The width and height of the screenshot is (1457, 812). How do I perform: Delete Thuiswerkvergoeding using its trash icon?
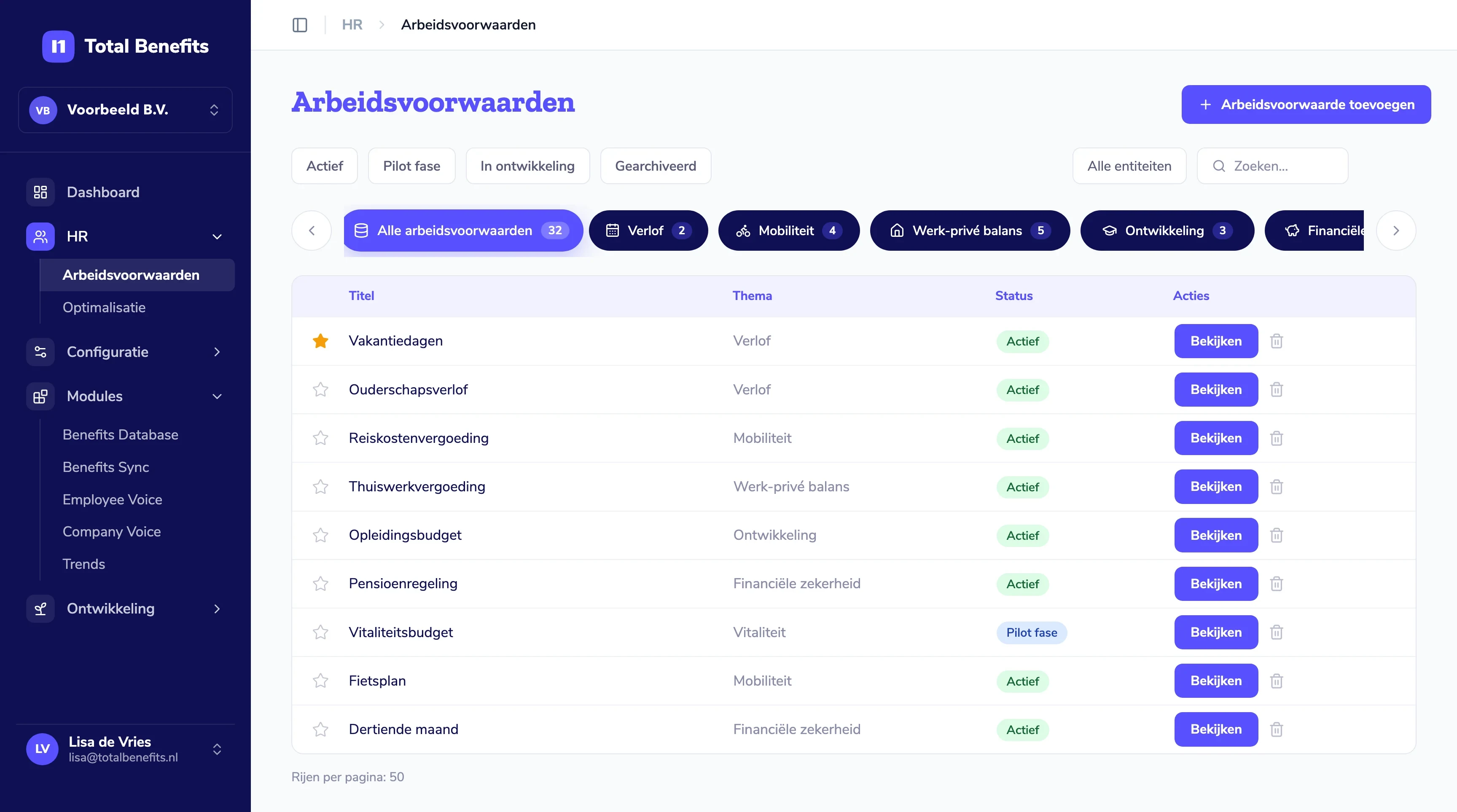(1277, 487)
